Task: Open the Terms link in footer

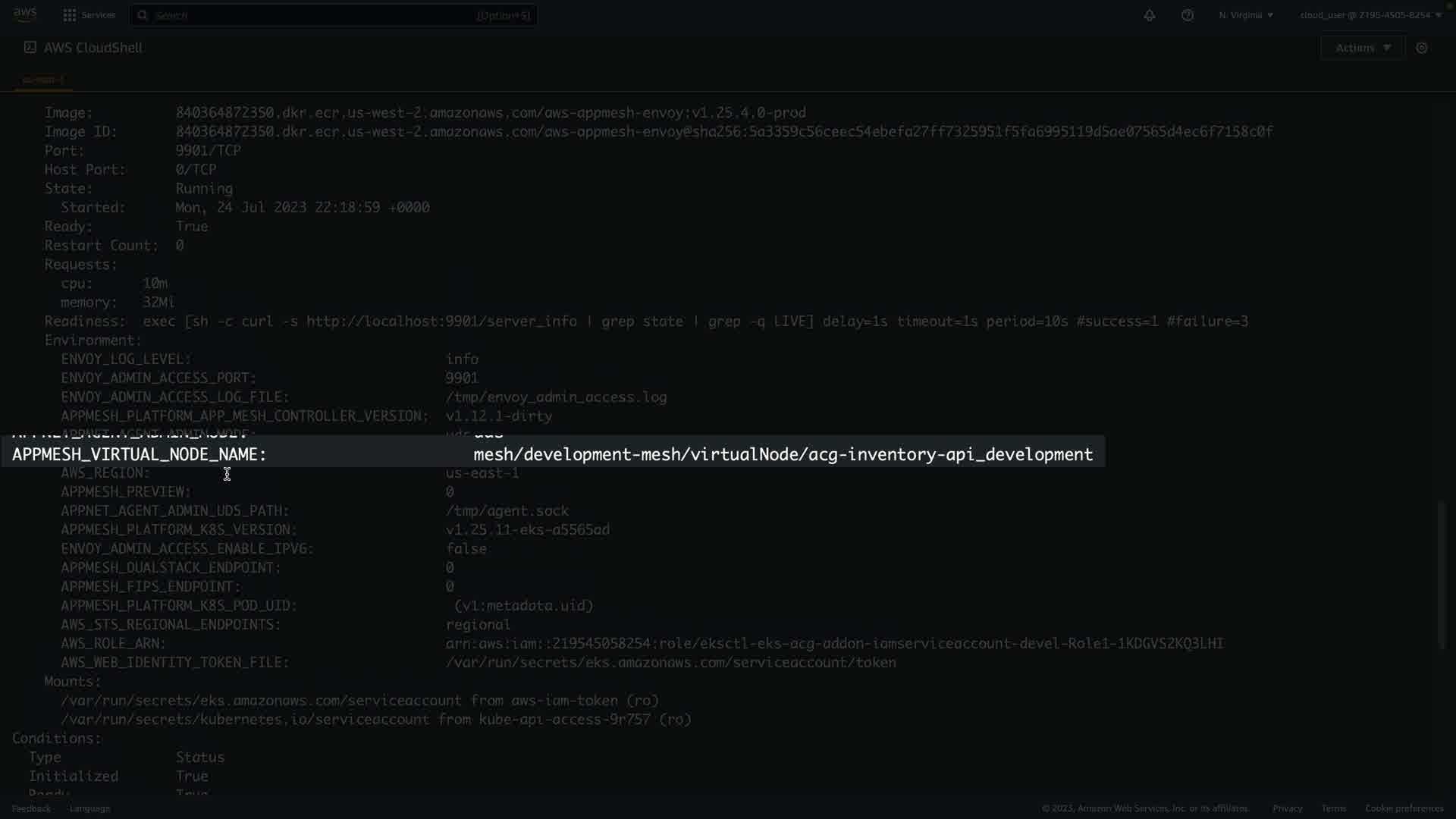Action: (1333, 808)
